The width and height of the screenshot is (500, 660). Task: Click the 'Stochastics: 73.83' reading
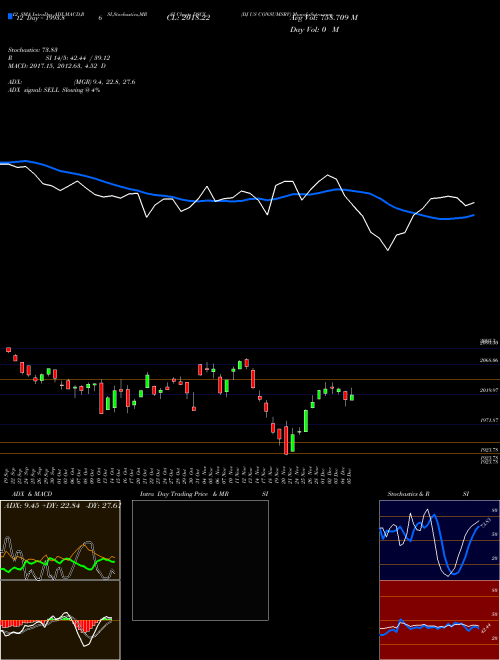pyautogui.click(x=33, y=50)
